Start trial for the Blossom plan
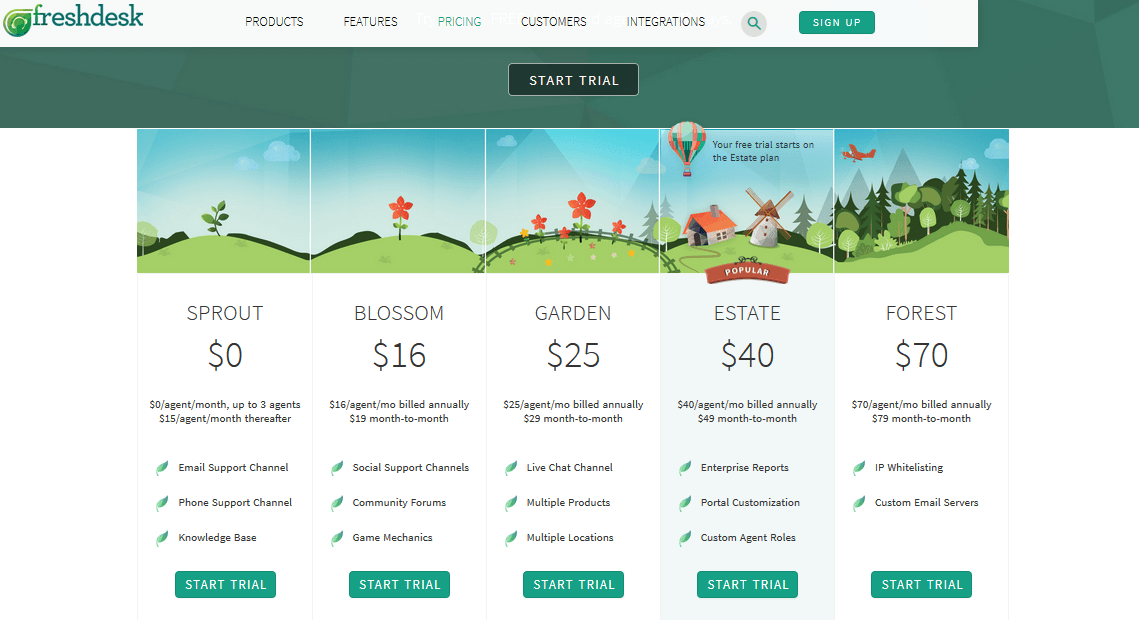The width and height of the screenshot is (1139, 620). click(x=400, y=584)
